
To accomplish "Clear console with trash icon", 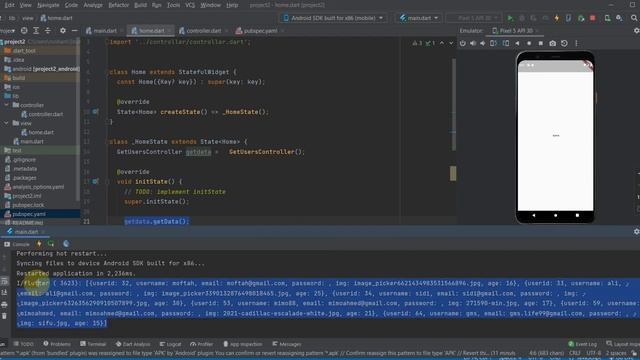I will [x=4, y=316].
